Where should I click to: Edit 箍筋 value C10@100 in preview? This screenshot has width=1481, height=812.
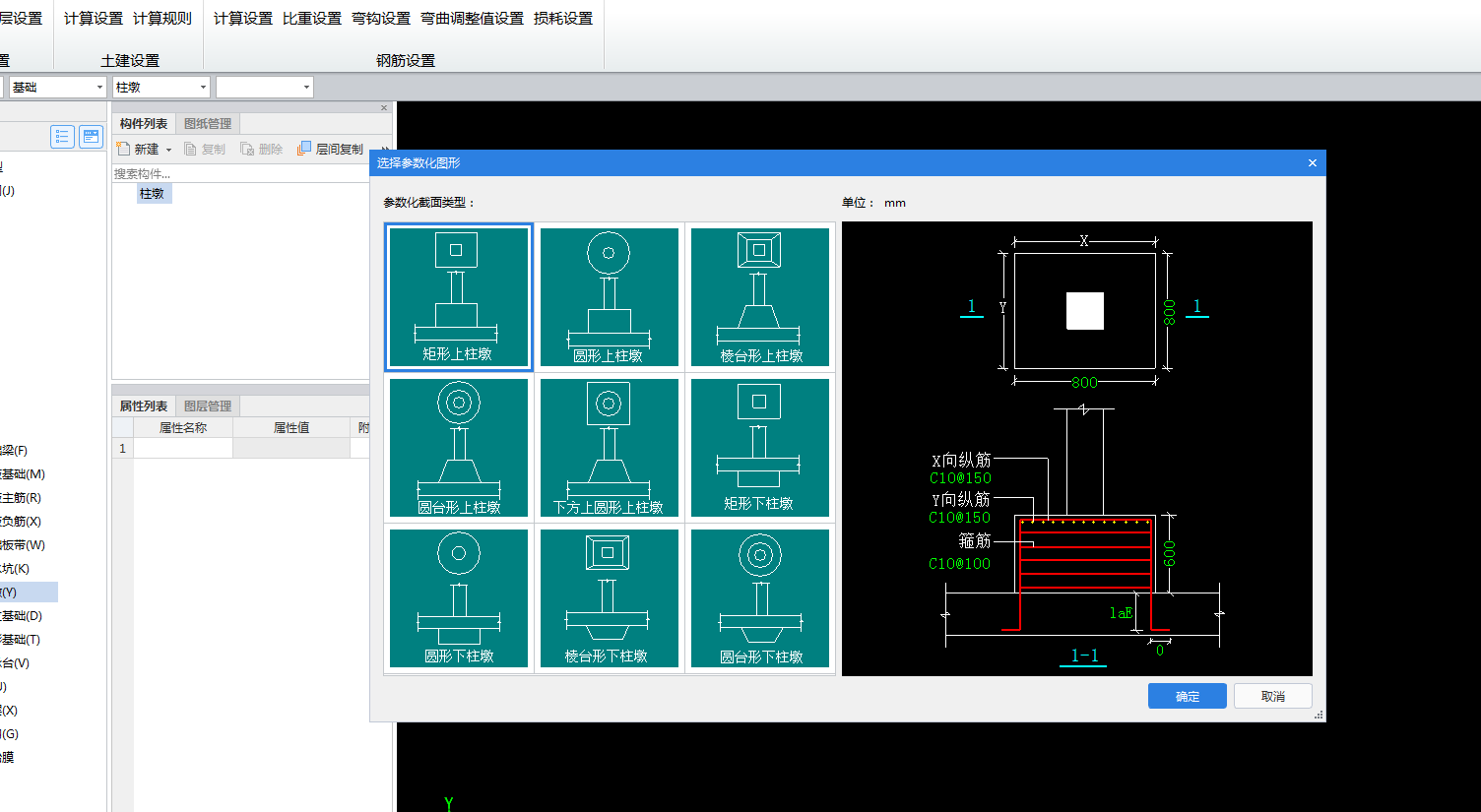[960, 564]
